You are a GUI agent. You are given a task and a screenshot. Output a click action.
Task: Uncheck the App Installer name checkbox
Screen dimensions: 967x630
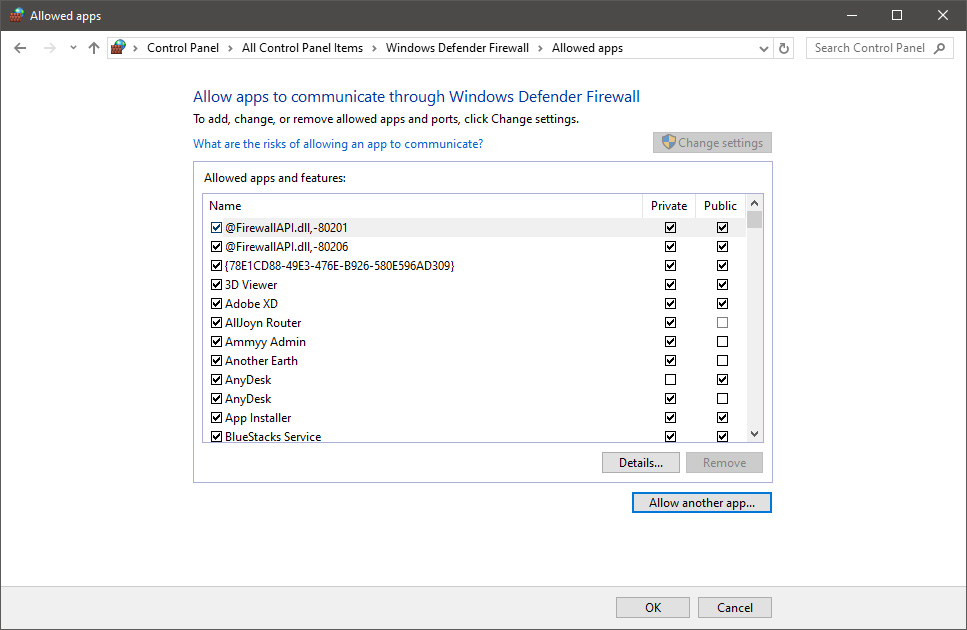(x=216, y=417)
